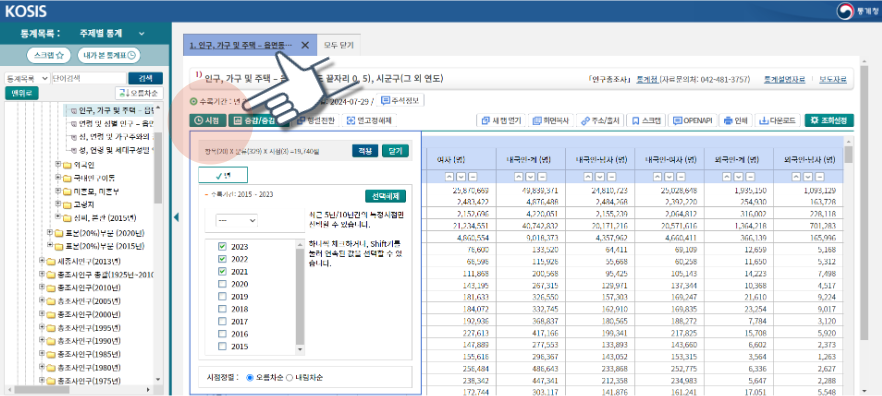
Task: Expand the 고령자 folder
Action: point(58,205)
